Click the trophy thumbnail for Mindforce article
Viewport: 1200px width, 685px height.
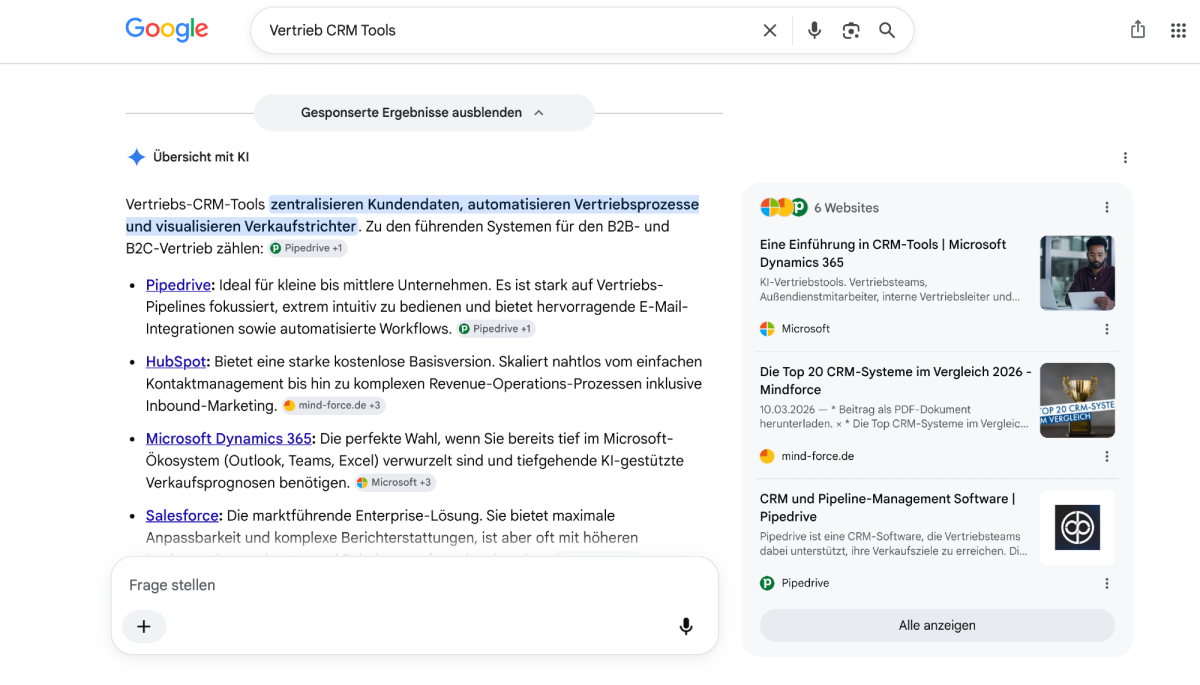(x=1077, y=400)
